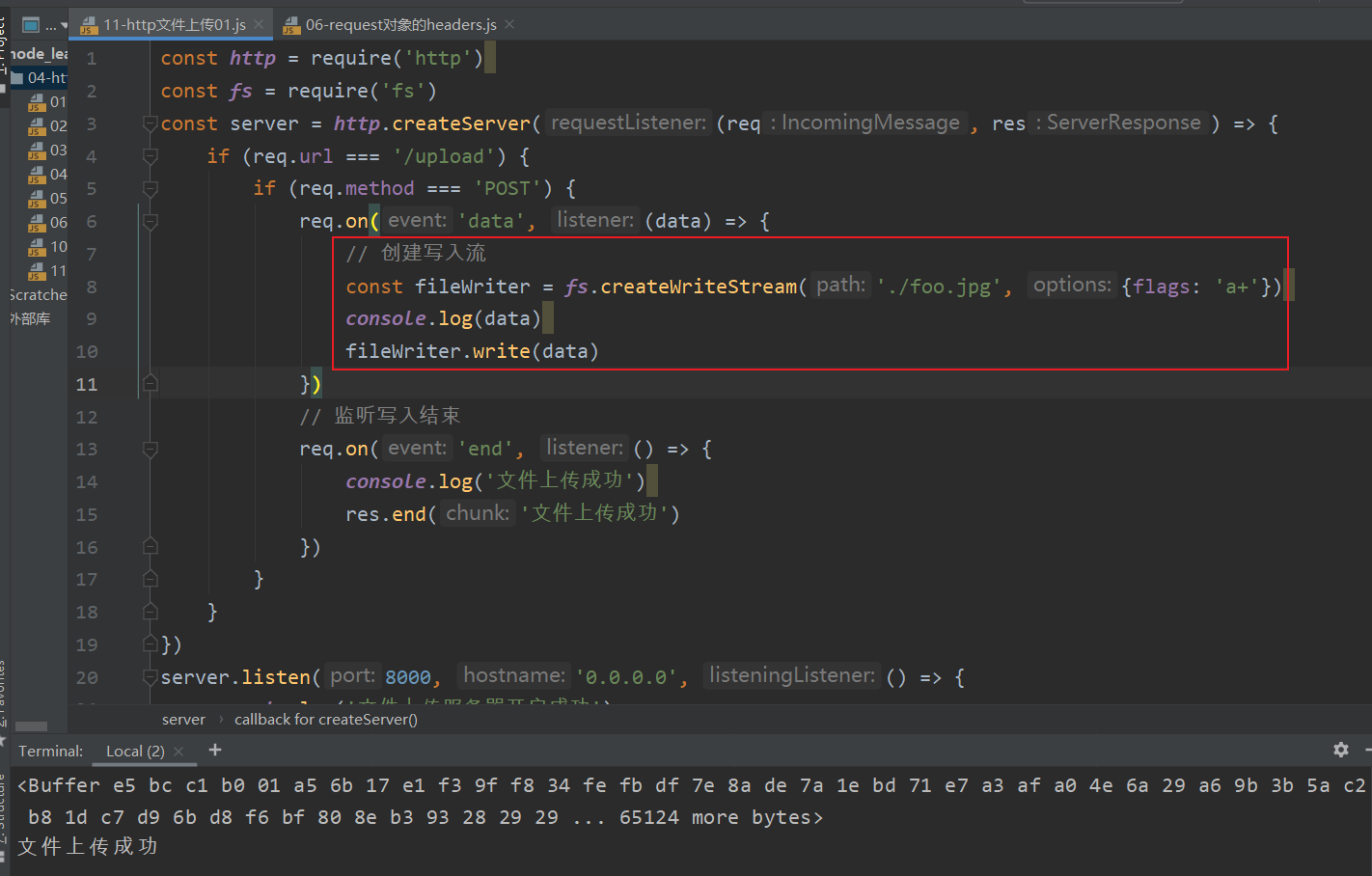
Task: Click the 'path:' hint on line 8
Action: coord(841,286)
